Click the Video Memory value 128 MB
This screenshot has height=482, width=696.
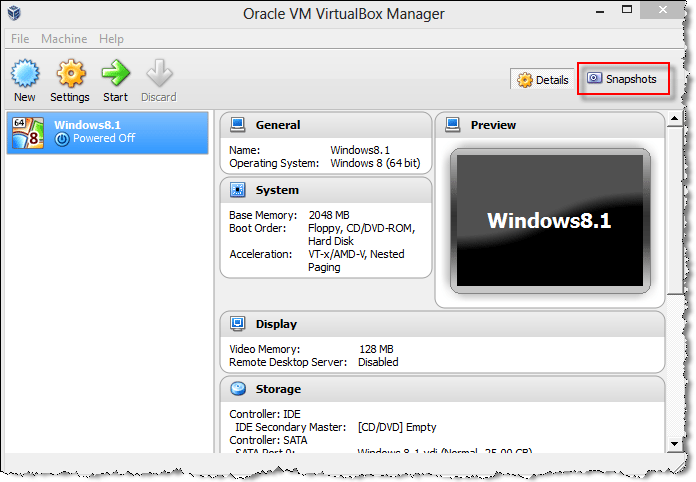[376, 349]
